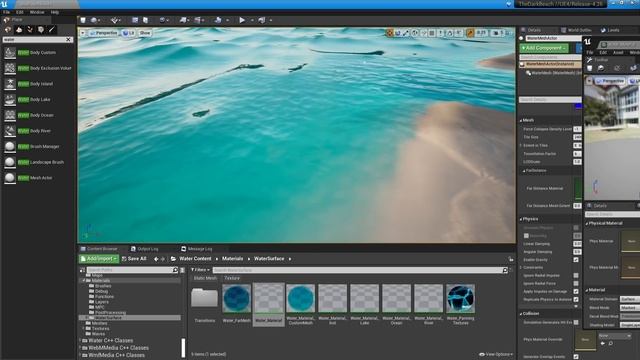640x360 pixels.
Task: Collapse the Physics section in Details
Action: (x=521, y=219)
